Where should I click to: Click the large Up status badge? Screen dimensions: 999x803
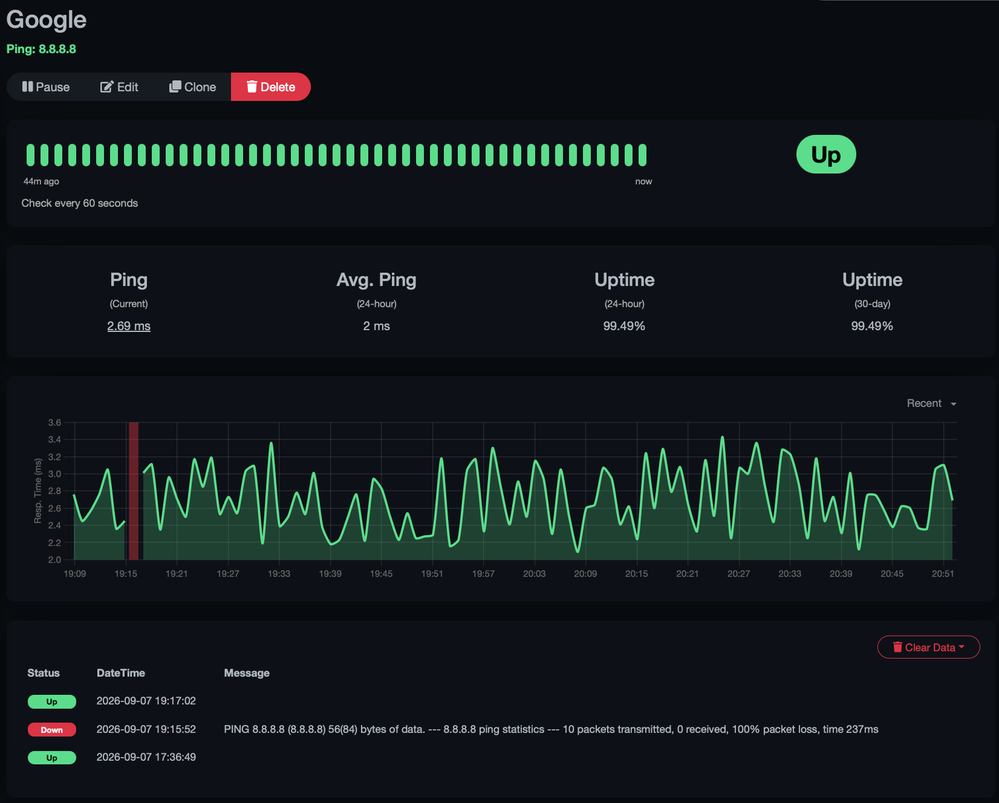(826, 154)
